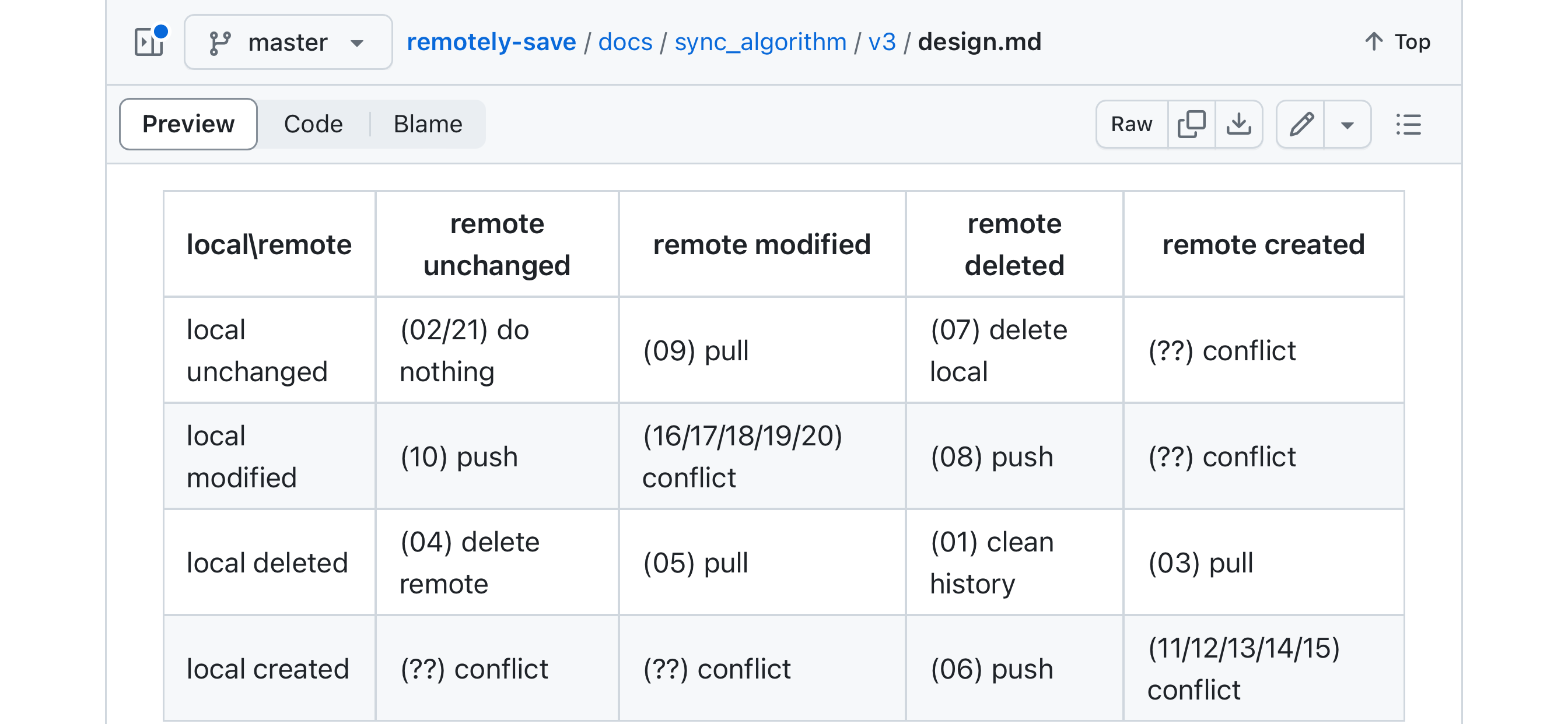This screenshot has height=724, width=1568.
Task: Navigate to the docs folder
Action: (x=625, y=42)
